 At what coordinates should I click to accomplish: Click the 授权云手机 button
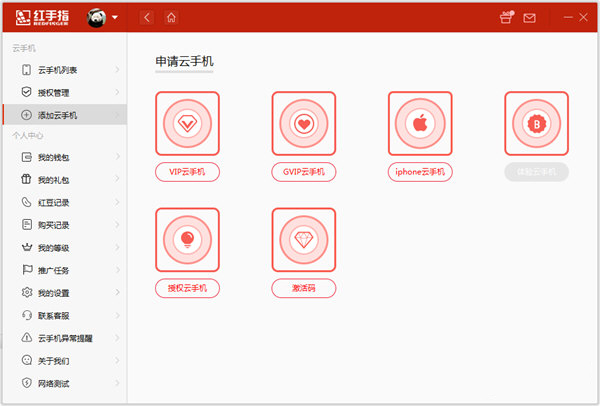pos(188,288)
